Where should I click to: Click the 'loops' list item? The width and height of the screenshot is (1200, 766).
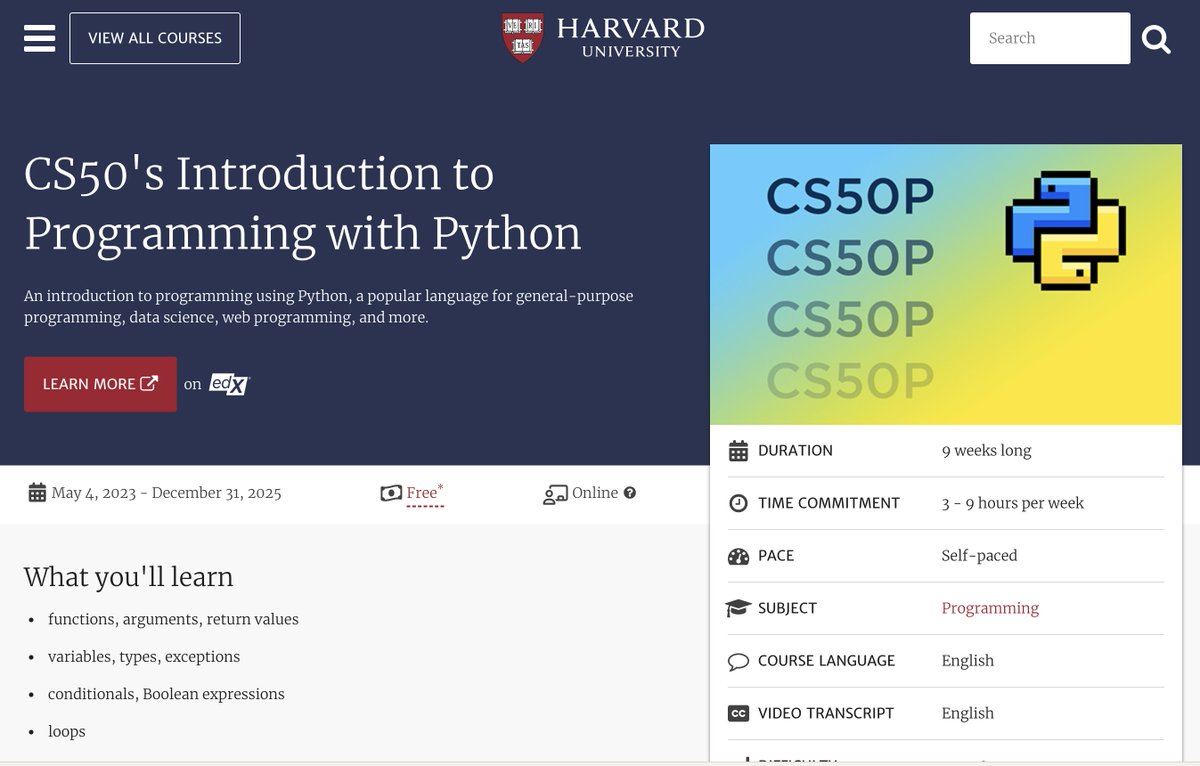67,732
